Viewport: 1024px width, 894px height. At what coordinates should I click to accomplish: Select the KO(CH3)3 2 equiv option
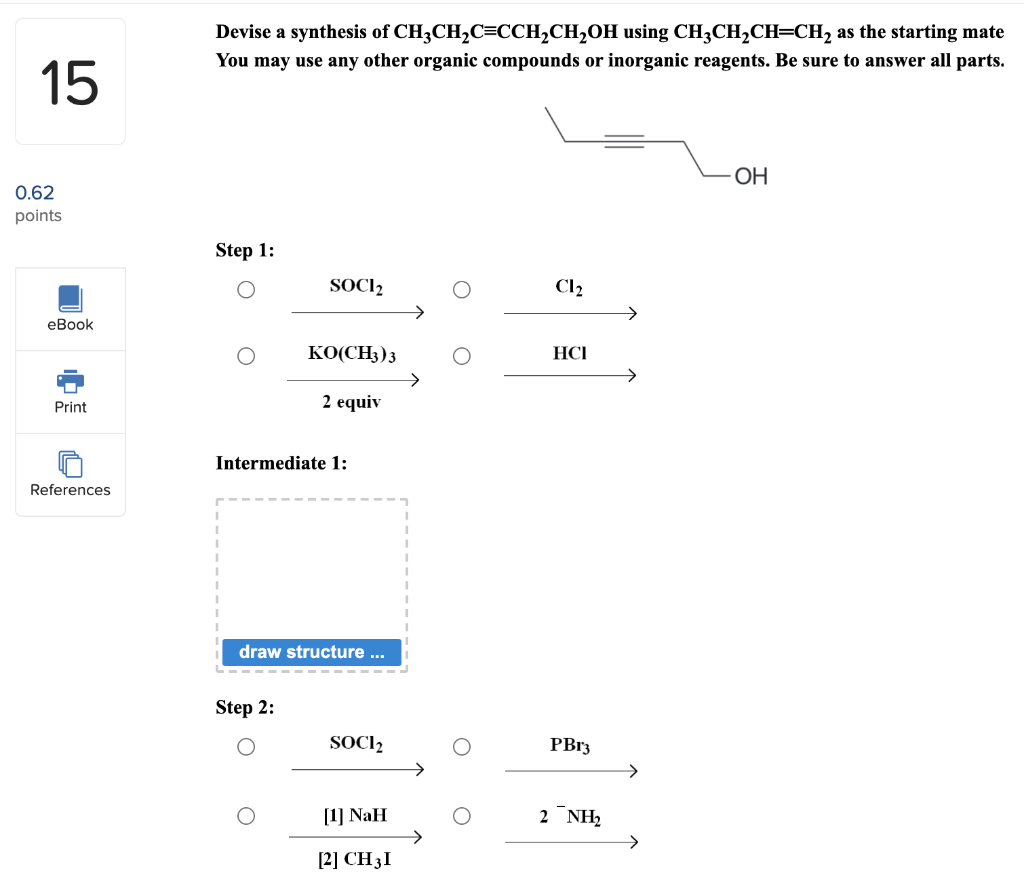245,356
